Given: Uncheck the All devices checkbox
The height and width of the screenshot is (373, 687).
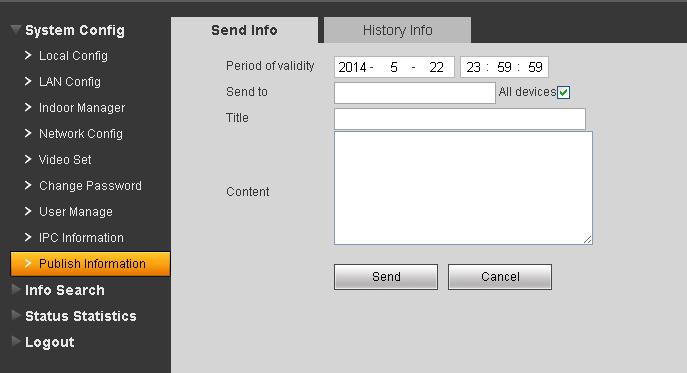Looking at the screenshot, I should click(563, 92).
